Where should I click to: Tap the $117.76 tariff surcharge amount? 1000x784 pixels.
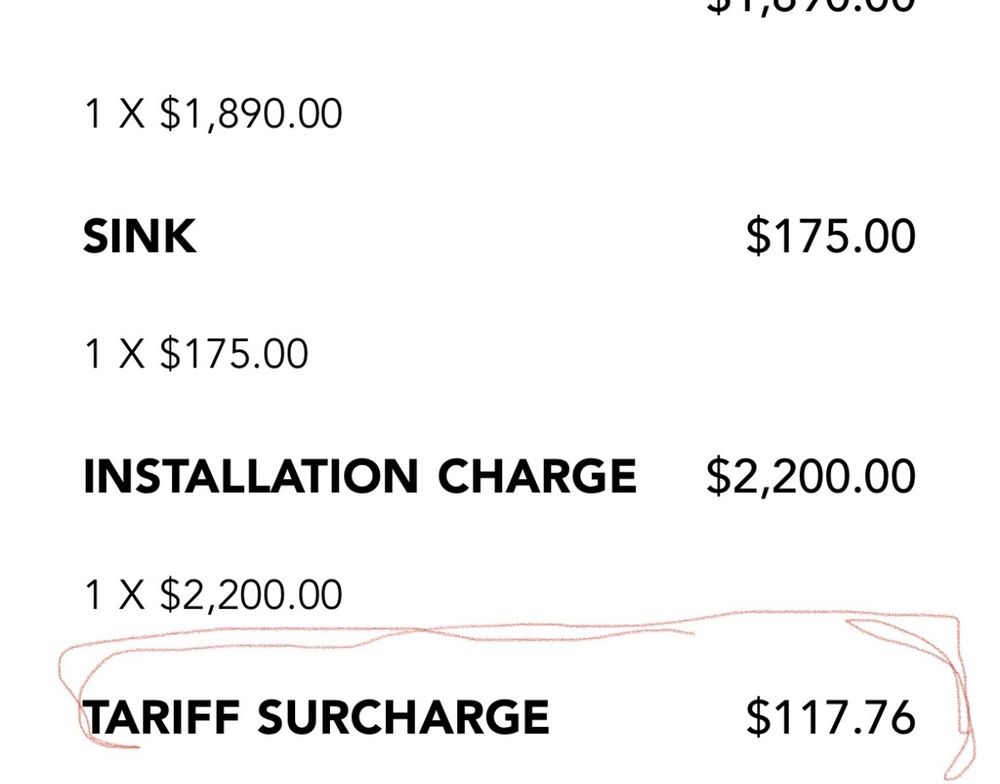click(x=831, y=716)
